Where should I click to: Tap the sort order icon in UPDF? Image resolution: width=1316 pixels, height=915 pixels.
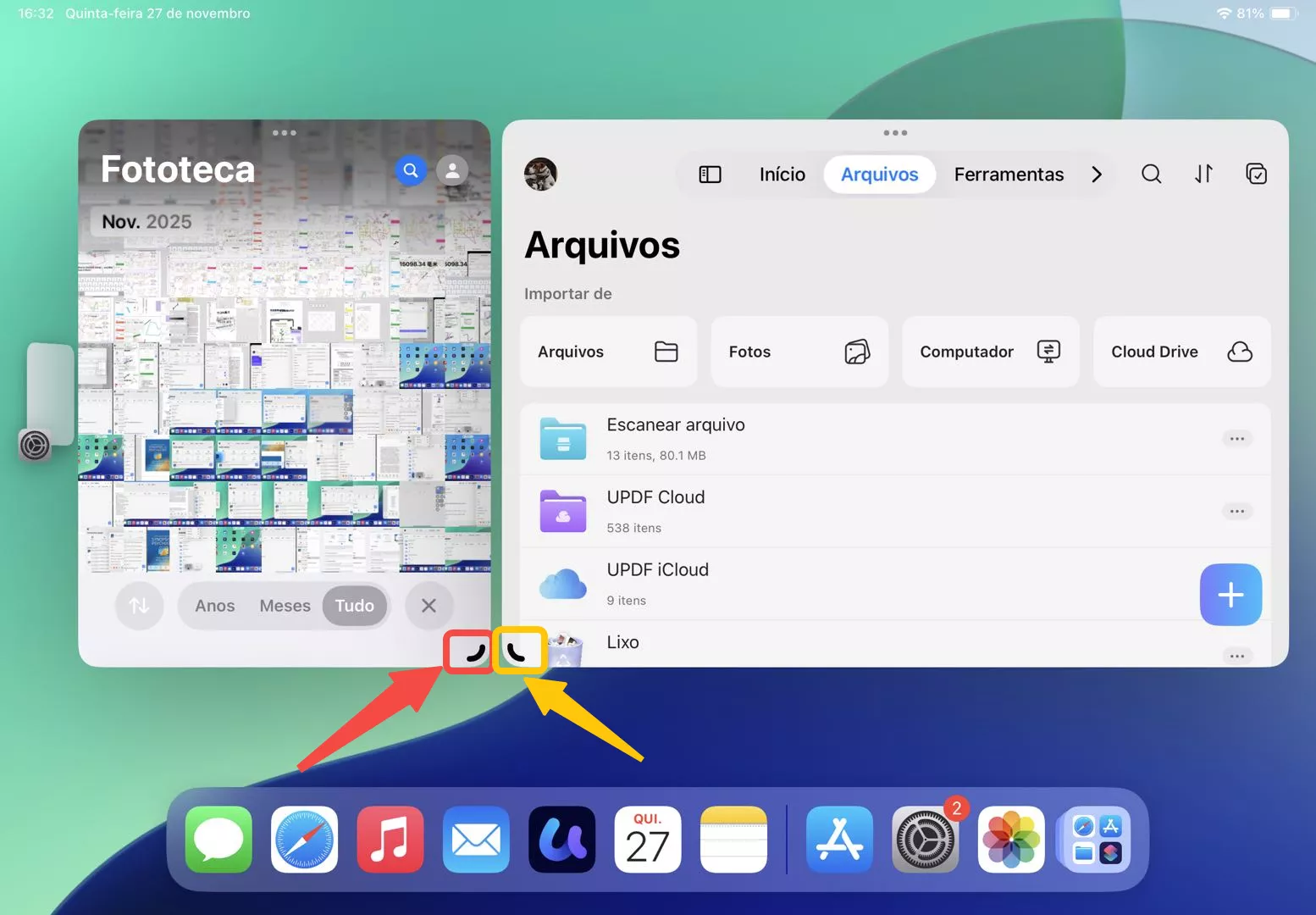(1203, 174)
